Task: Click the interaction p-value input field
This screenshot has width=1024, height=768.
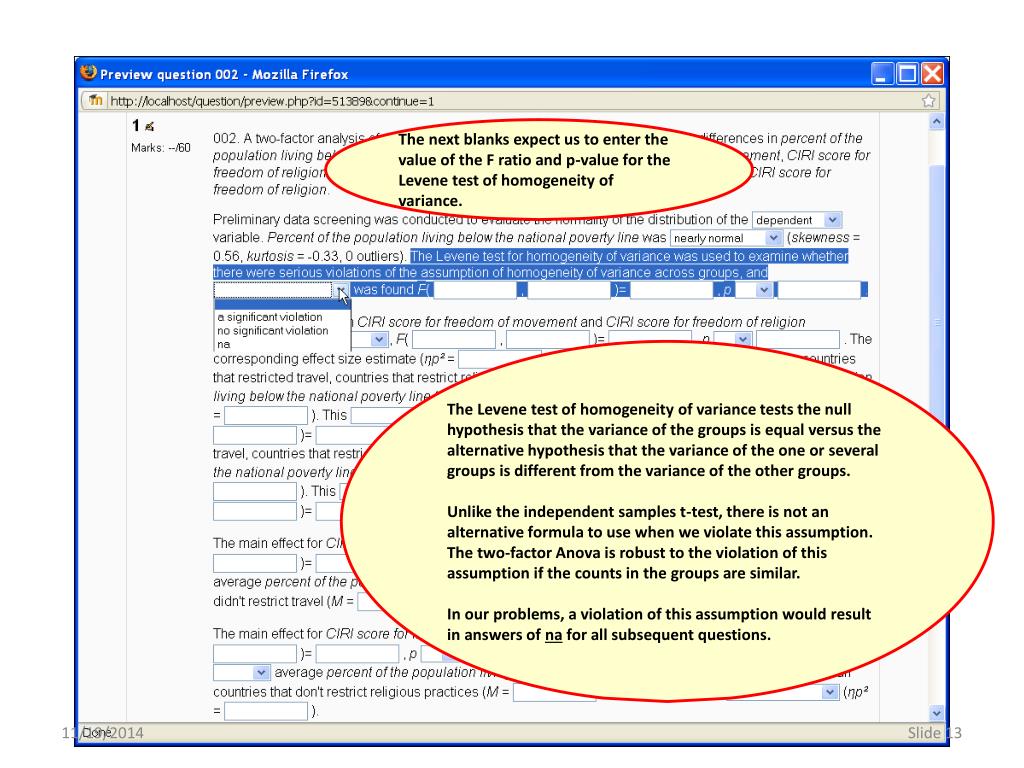Action: [x=797, y=340]
